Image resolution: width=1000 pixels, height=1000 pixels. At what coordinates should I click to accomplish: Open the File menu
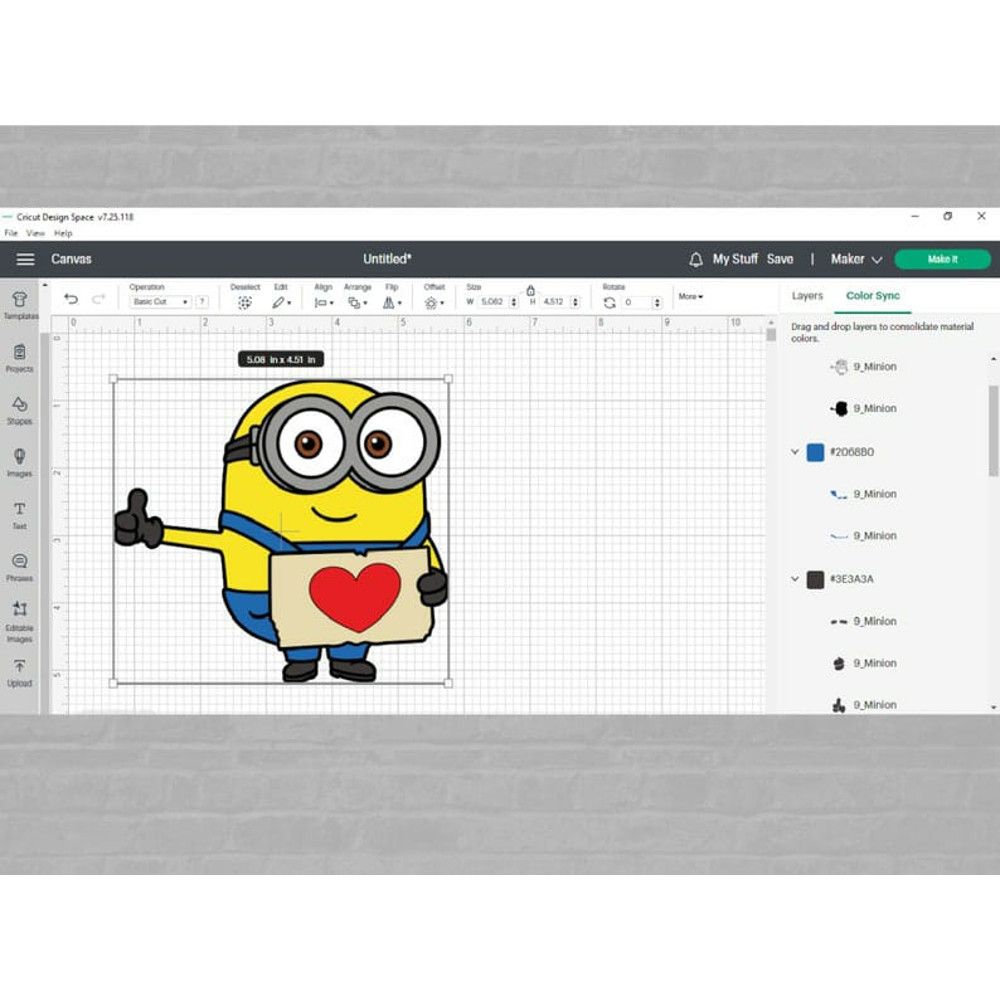[11, 233]
